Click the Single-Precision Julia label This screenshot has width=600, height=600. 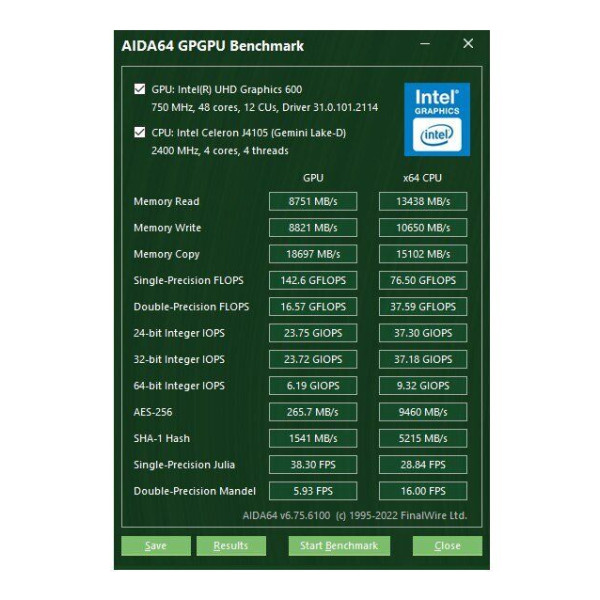(184, 465)
